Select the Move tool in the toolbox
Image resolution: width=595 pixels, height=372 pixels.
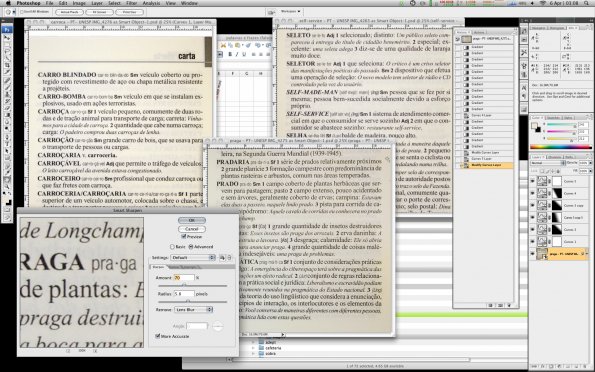[7, 38]
